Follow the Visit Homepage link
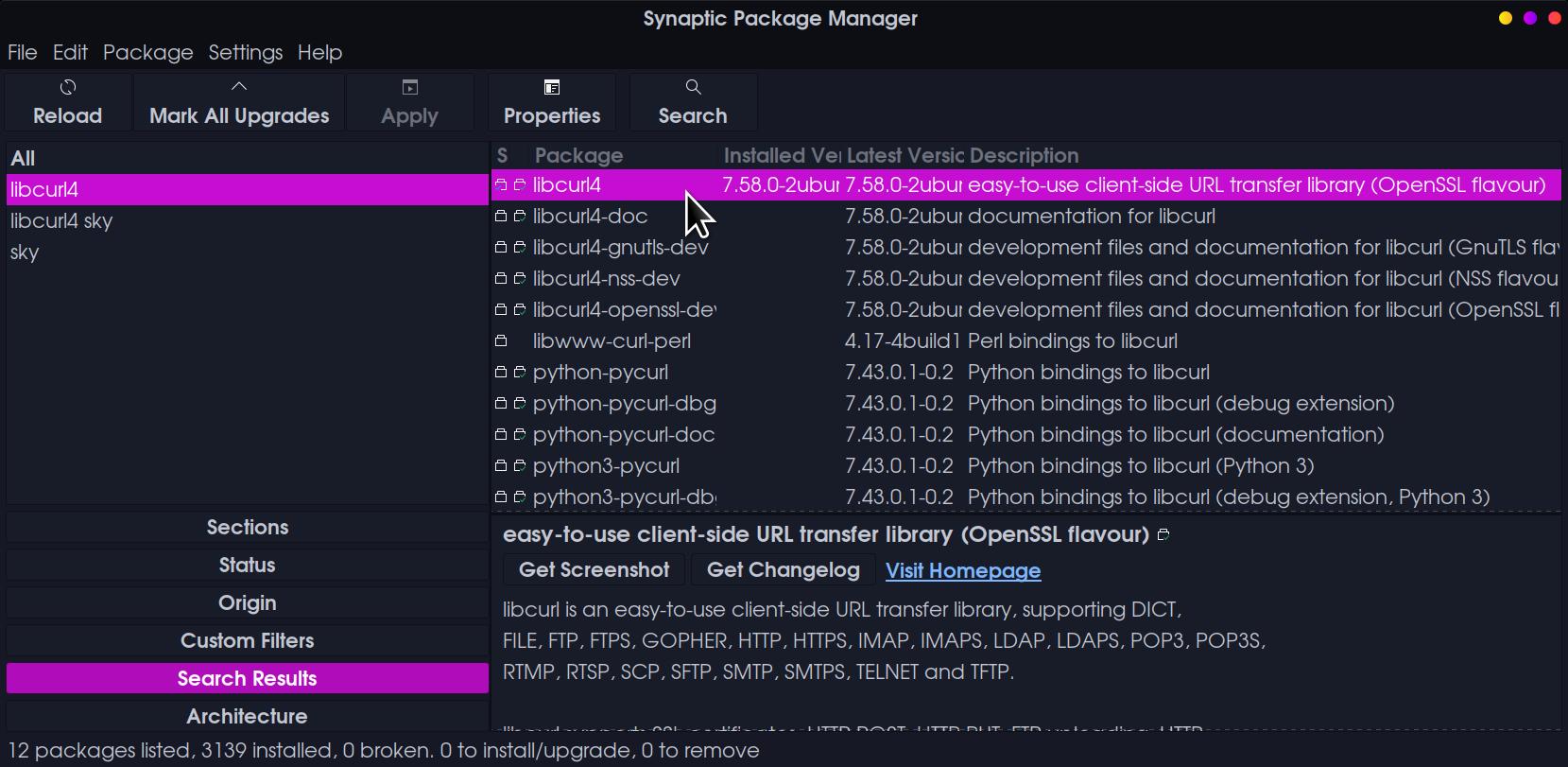Image resolution: width=1568 pixels, height=767 pixels. click(x=962, y=571)
